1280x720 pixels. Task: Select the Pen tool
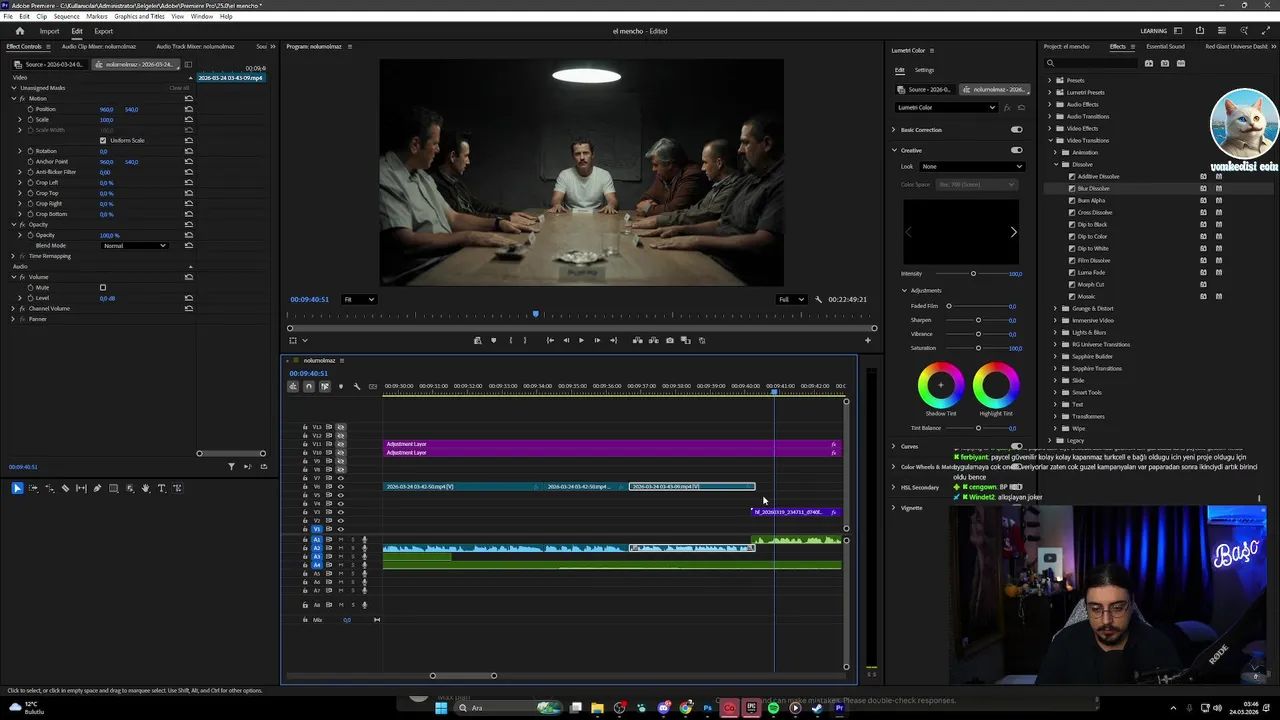[x=97, y=488]
